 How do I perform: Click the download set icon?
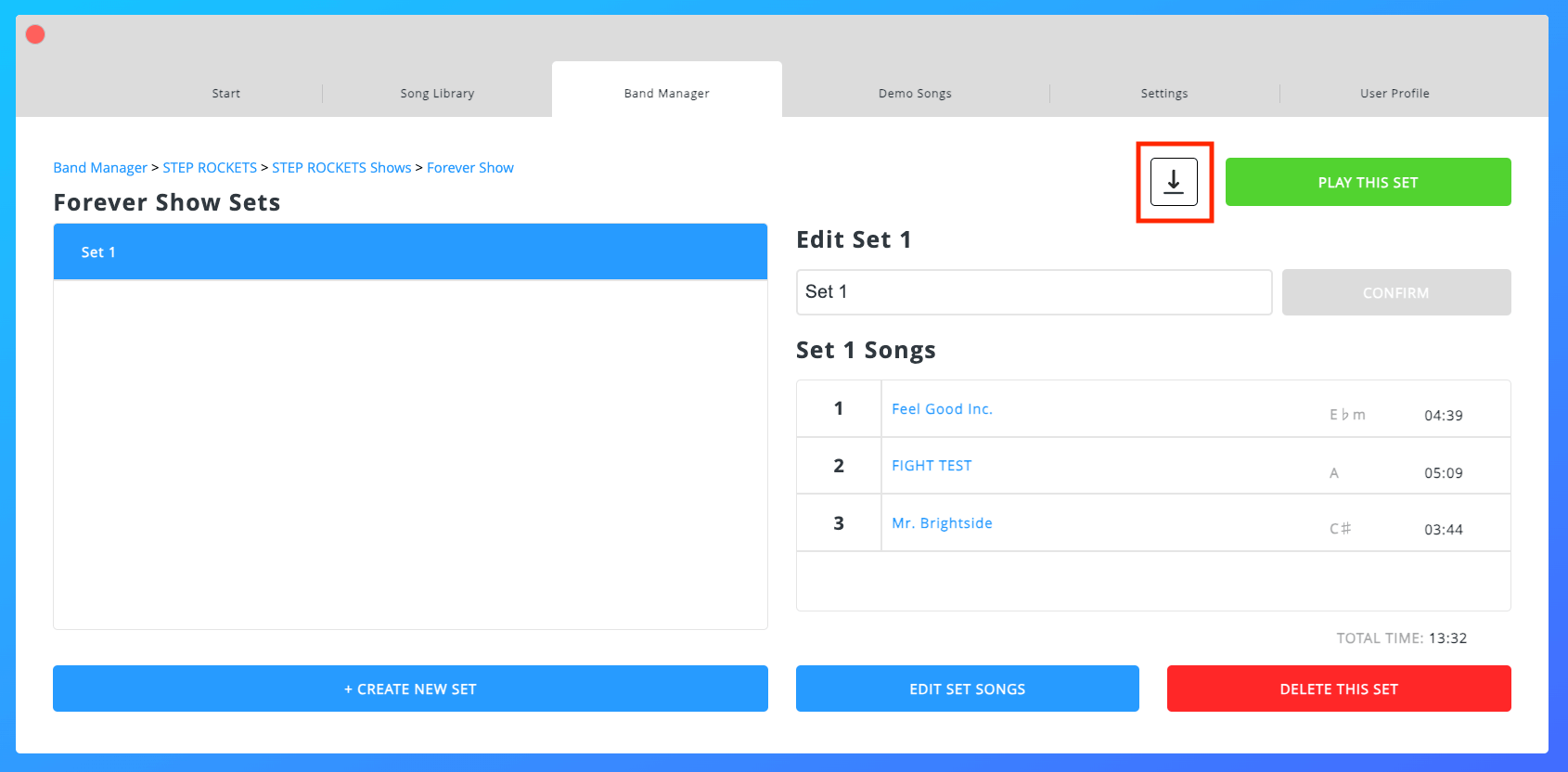pos(1174,182)
